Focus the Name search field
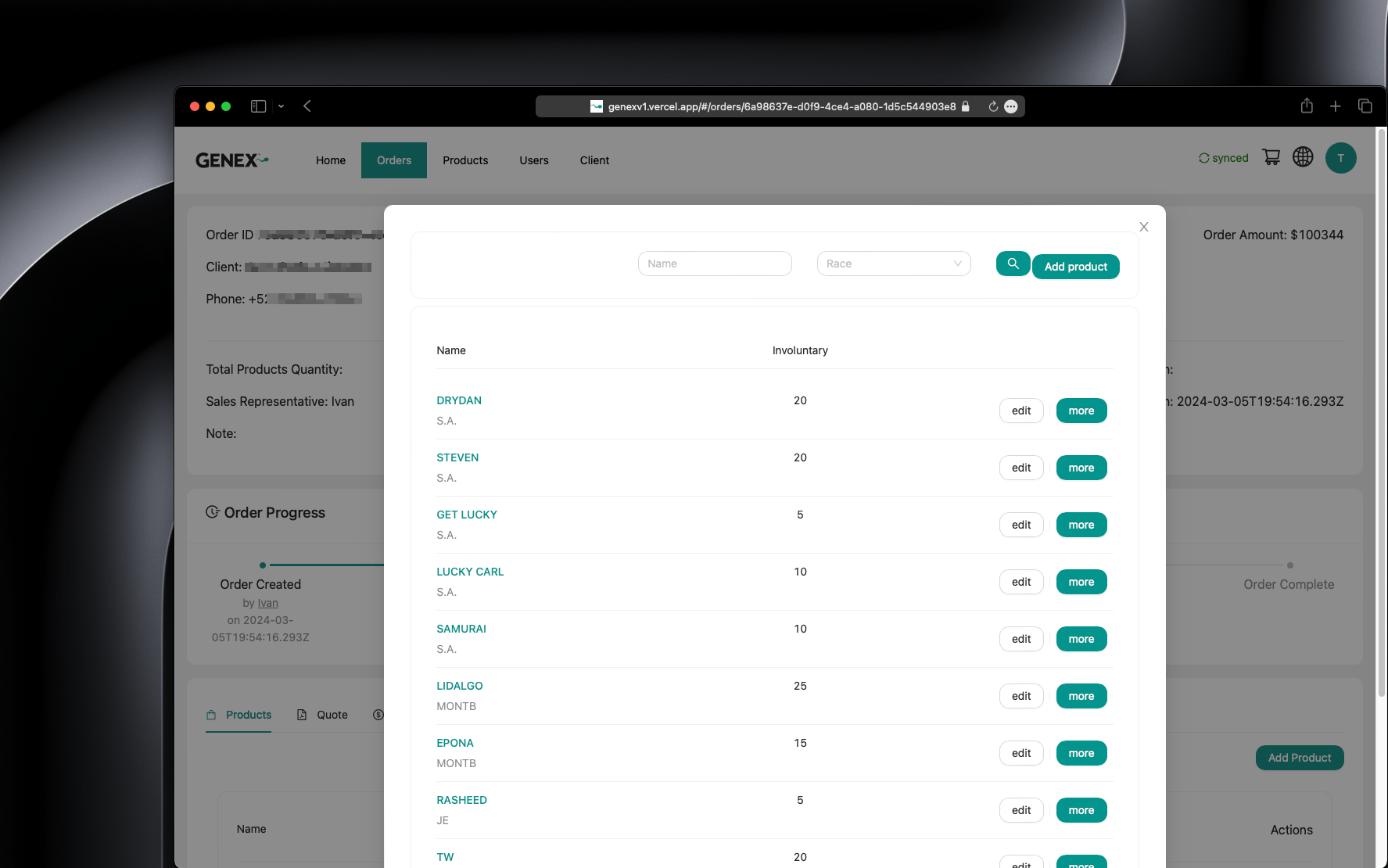This screenshot has height=868, width=1388. (x=715, y=264)
